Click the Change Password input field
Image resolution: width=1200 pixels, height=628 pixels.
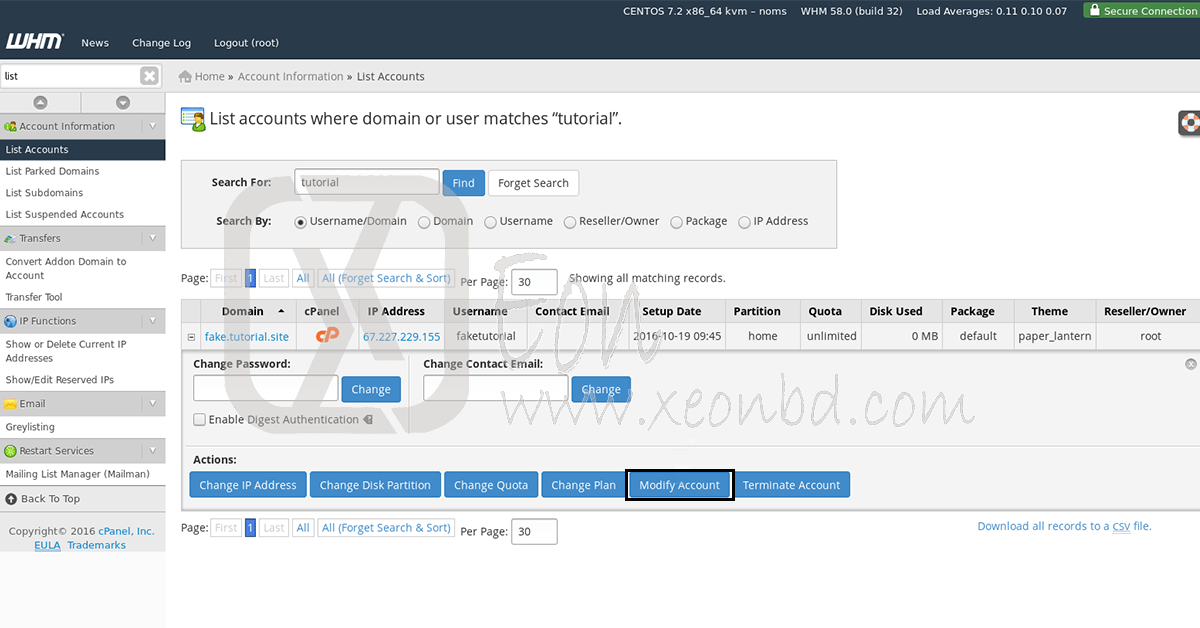[x=265, y=389]
